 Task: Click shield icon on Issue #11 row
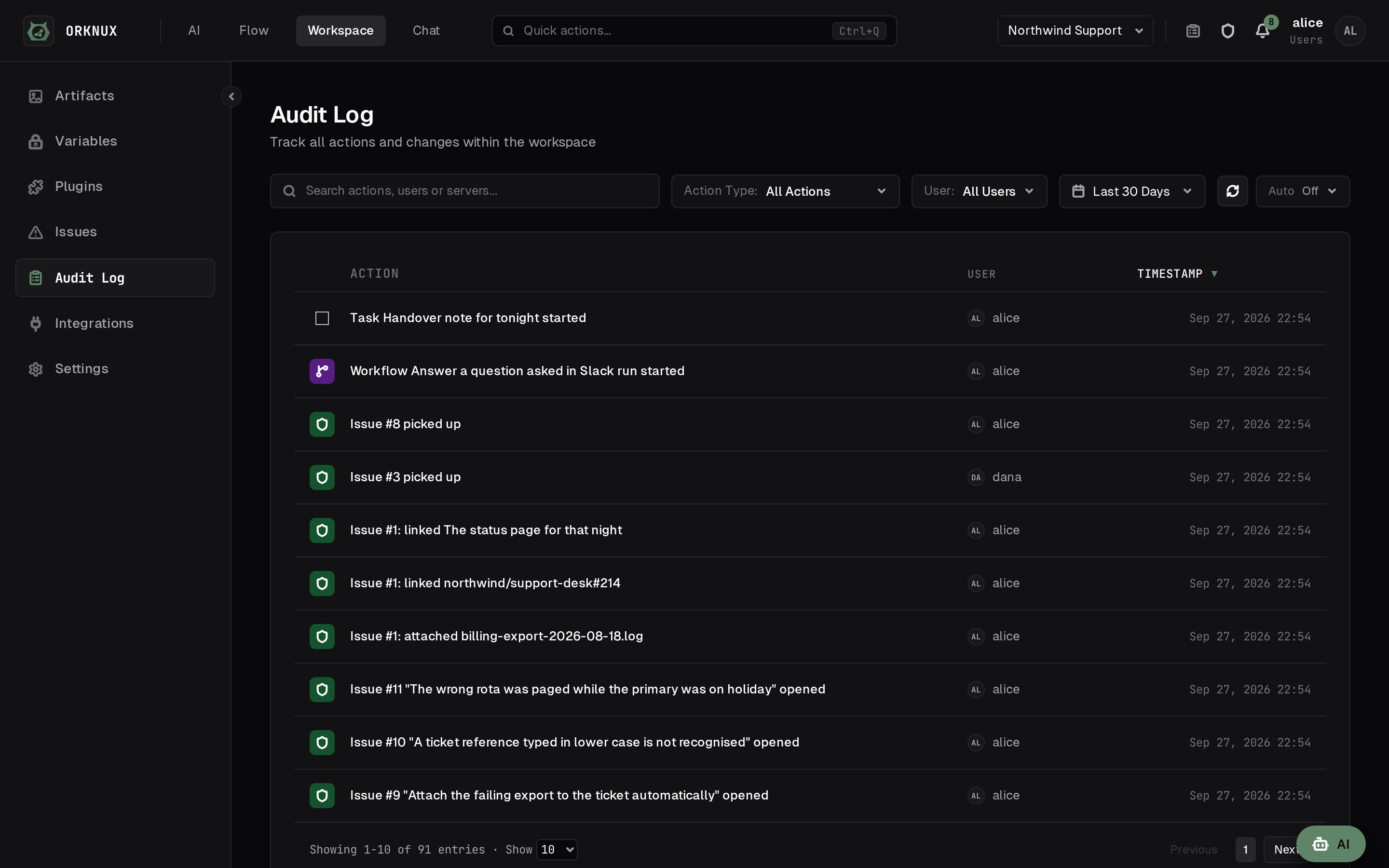[x=322, y=690]
